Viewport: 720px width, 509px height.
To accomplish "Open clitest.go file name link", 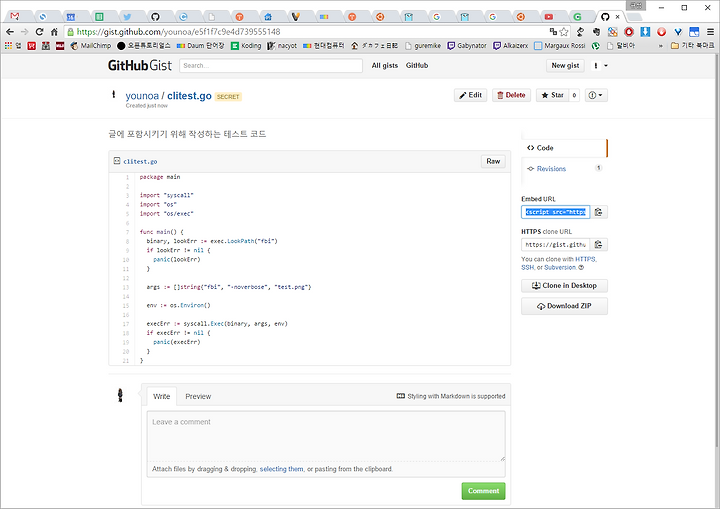I will click(x=140, y=162).
